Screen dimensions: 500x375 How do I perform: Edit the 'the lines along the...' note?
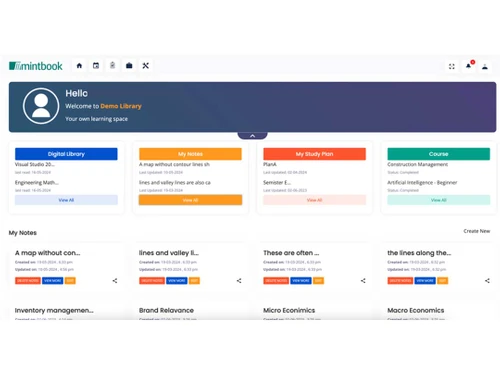click(442, 281)
